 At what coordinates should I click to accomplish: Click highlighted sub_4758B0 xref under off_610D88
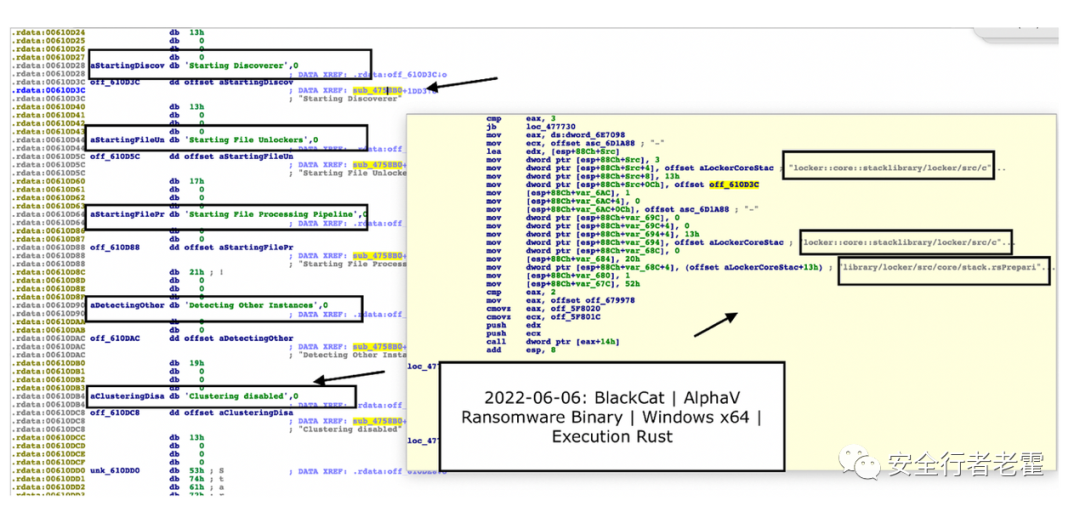376,256
